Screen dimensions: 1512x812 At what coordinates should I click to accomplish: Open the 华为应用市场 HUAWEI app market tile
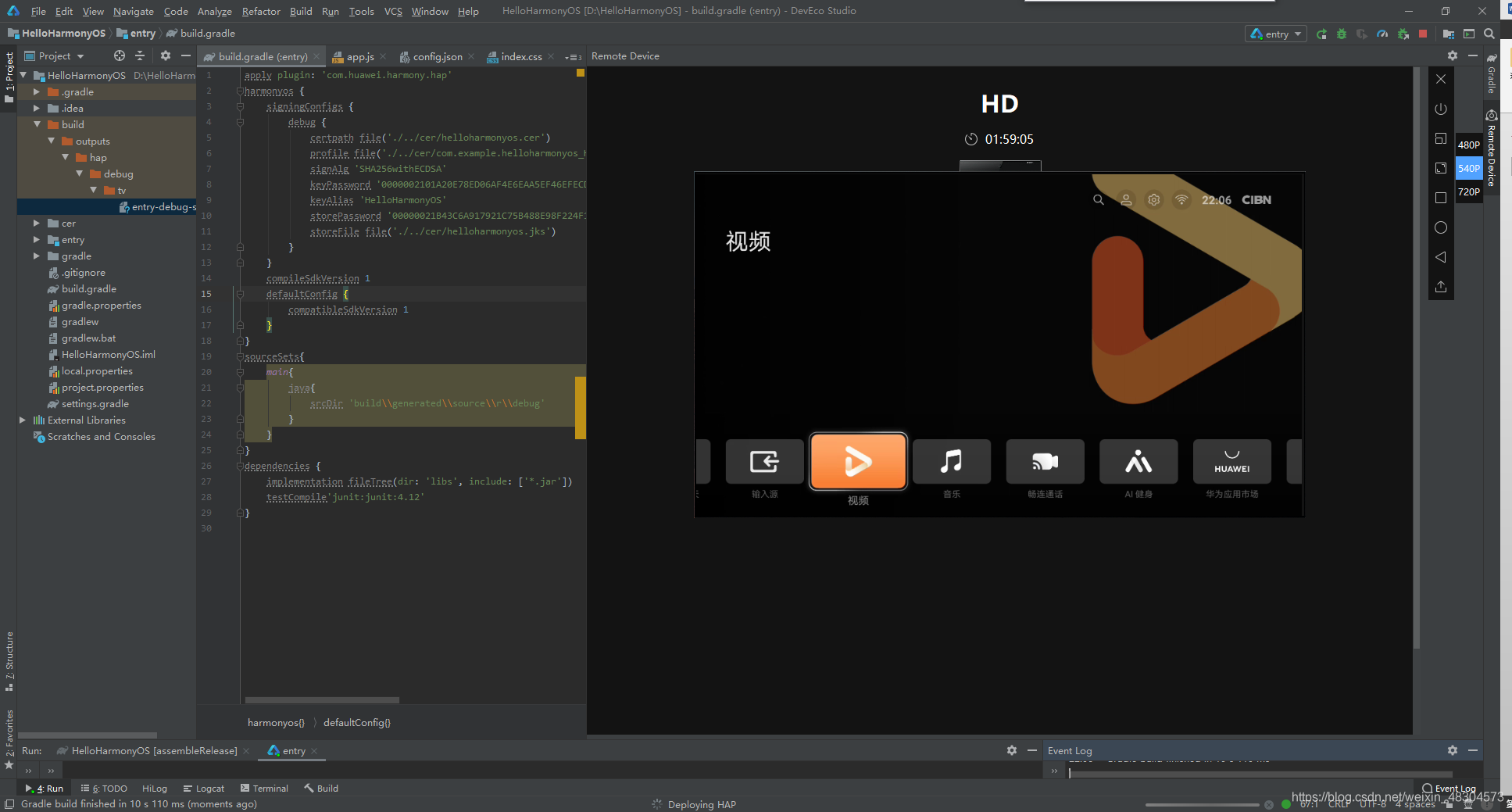[x=1231, y=461]
